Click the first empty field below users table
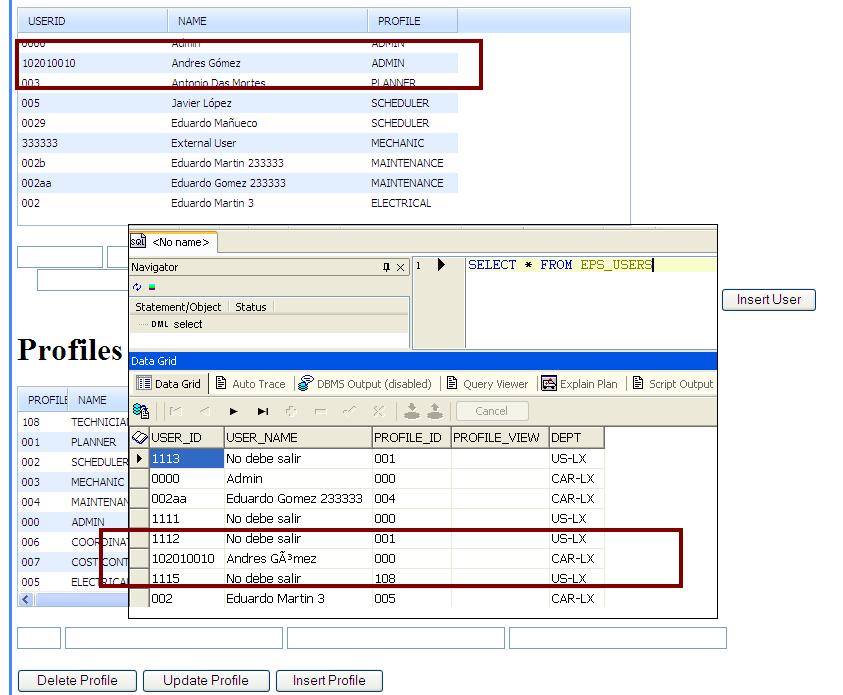Viewport: 843px width, 695px height. coord(60,257)
